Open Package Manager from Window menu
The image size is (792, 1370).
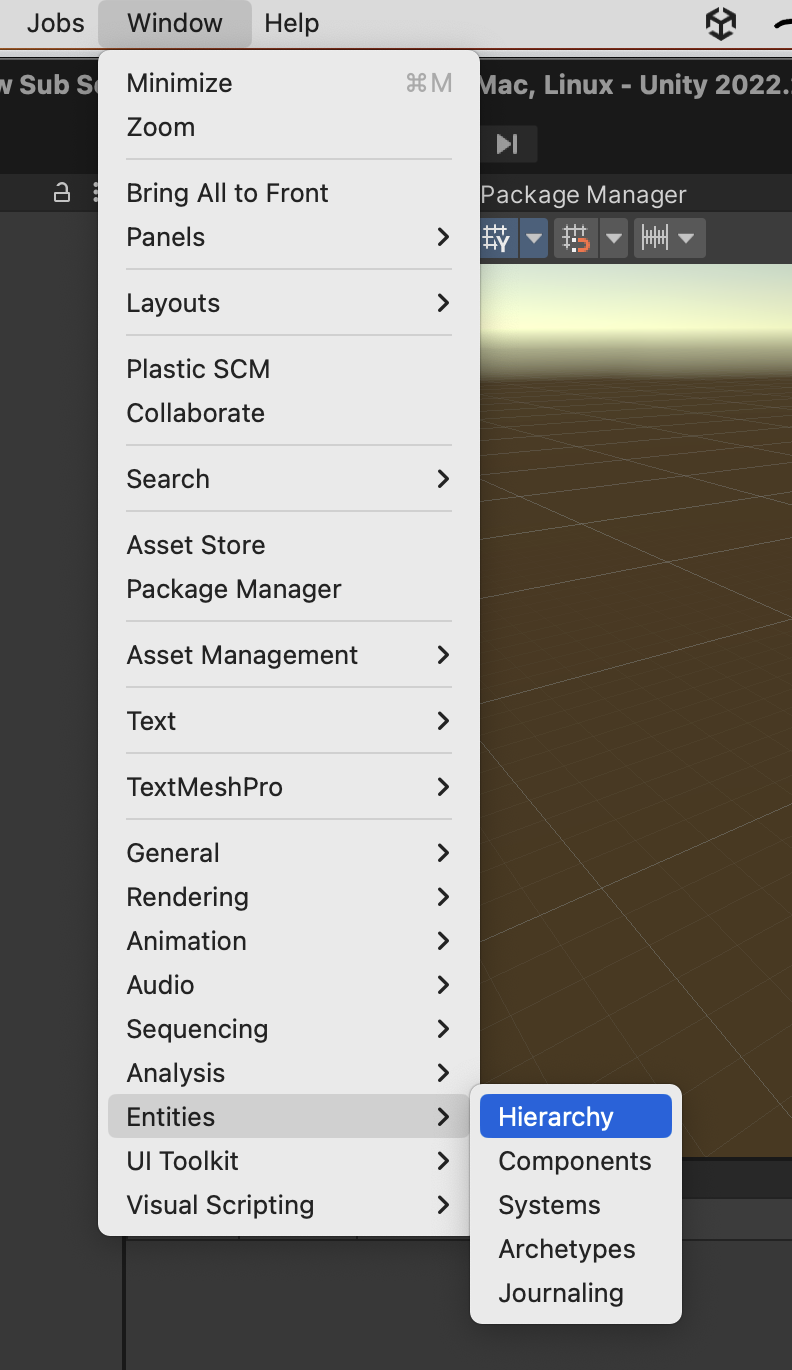pos(289,589)
